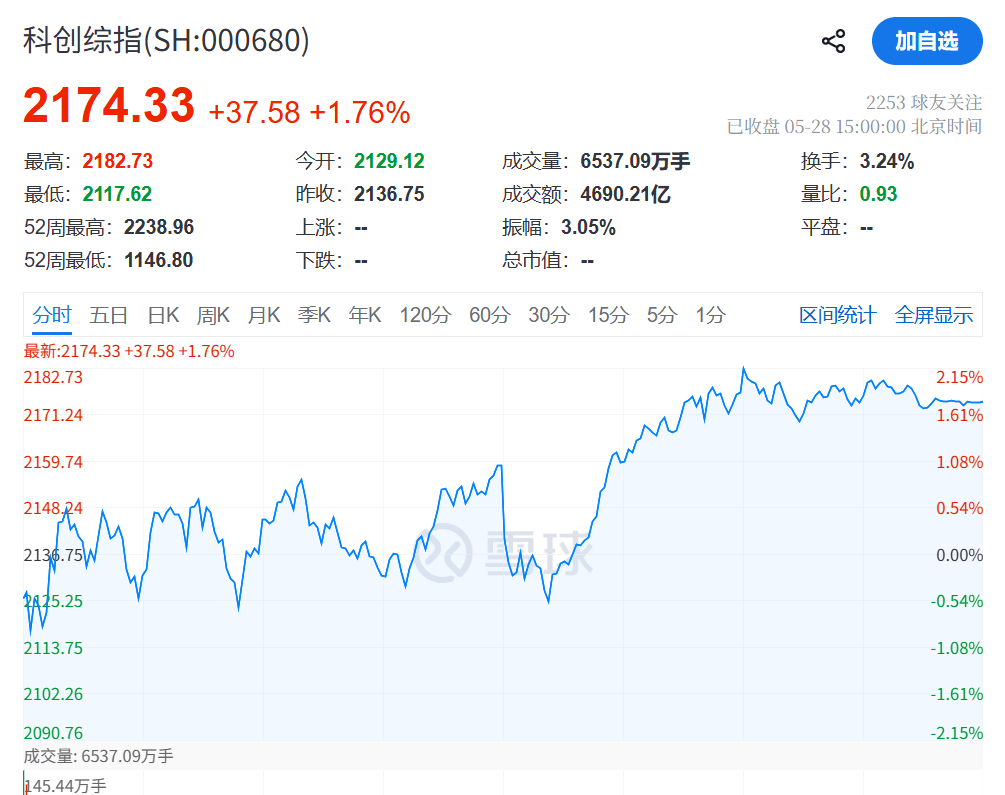The image size is (1005, 795).
Task: Click the 145.44万手 volume axis label
Action: 65,786
